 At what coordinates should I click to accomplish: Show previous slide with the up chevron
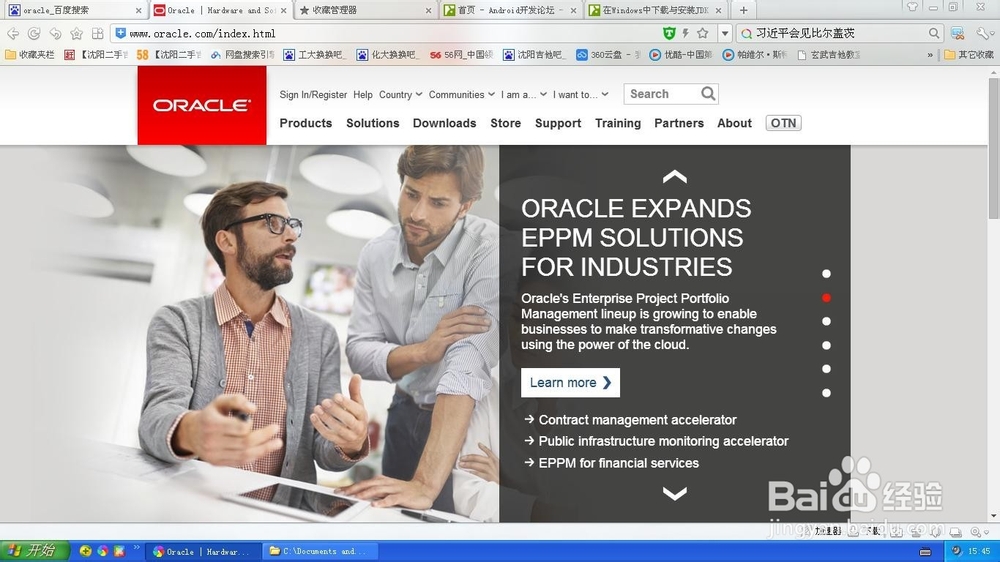tap(675, 177)
